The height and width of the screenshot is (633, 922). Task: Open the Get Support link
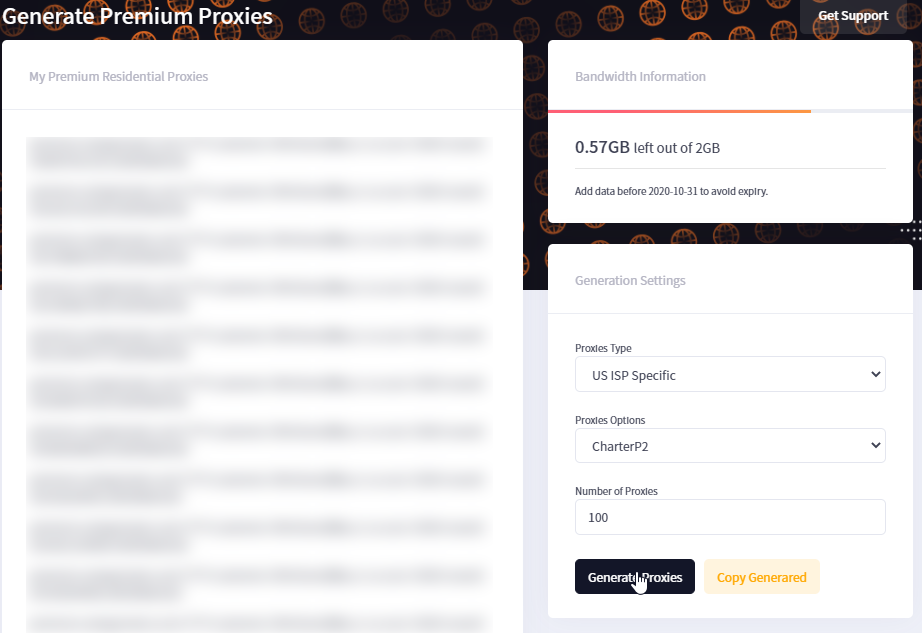tap(853, 16)
